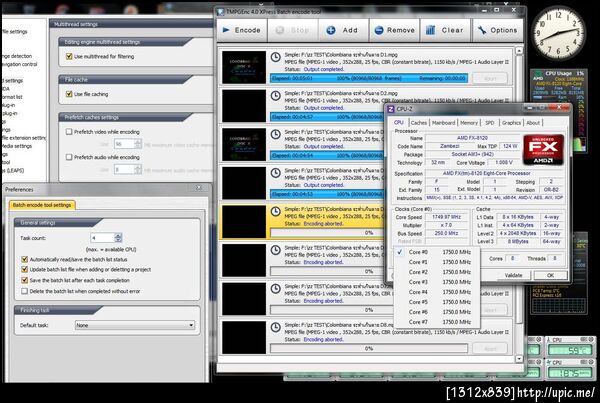
Task: Click OK in the CPU-Z window
Action: 550,275
